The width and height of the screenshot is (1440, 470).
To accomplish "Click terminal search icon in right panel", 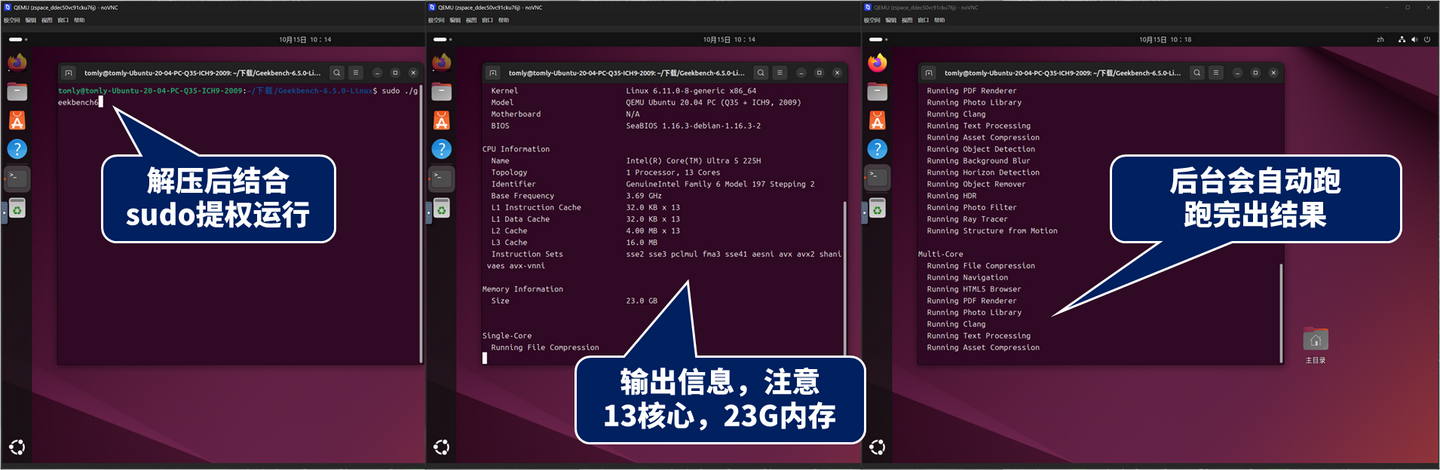I will [1198, 73].
